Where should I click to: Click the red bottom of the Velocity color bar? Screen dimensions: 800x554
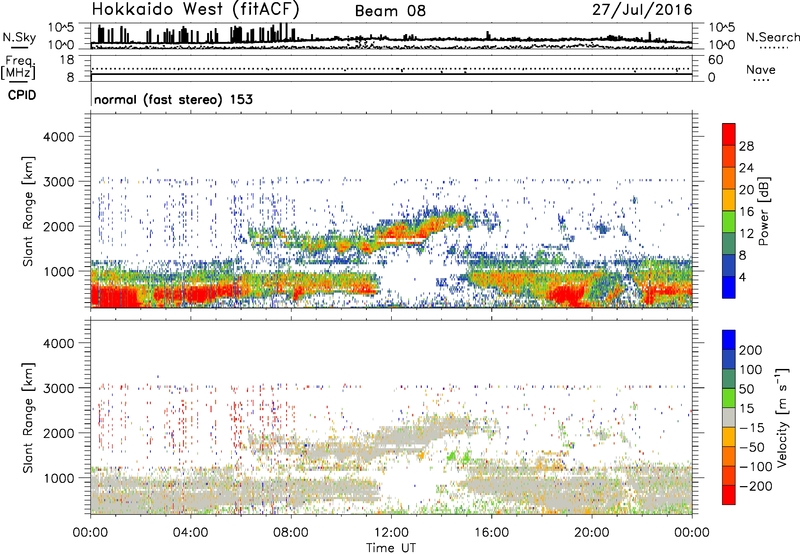pos(729,495)
